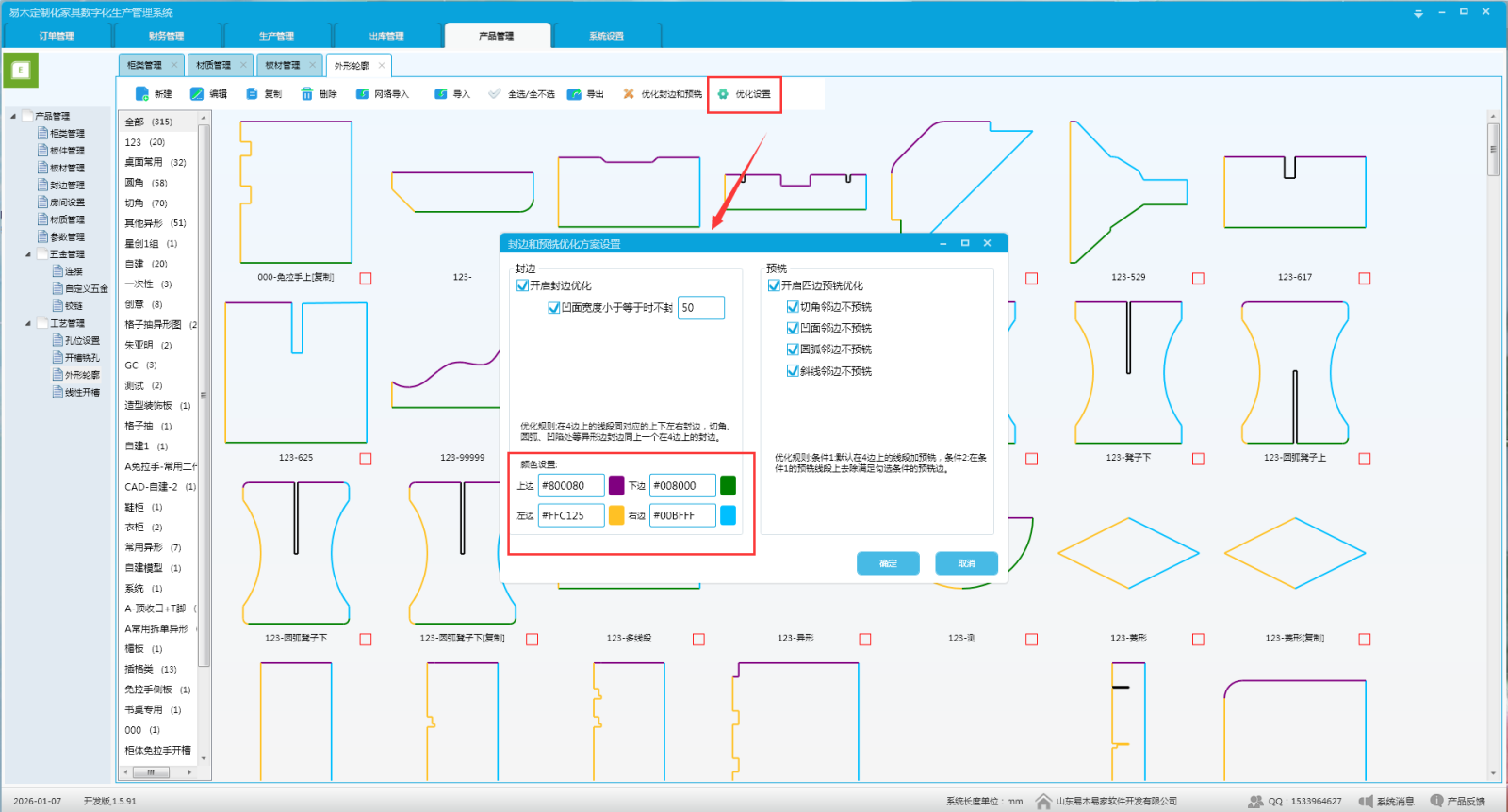Click the 新建 (new) toolbar icon

142,94
